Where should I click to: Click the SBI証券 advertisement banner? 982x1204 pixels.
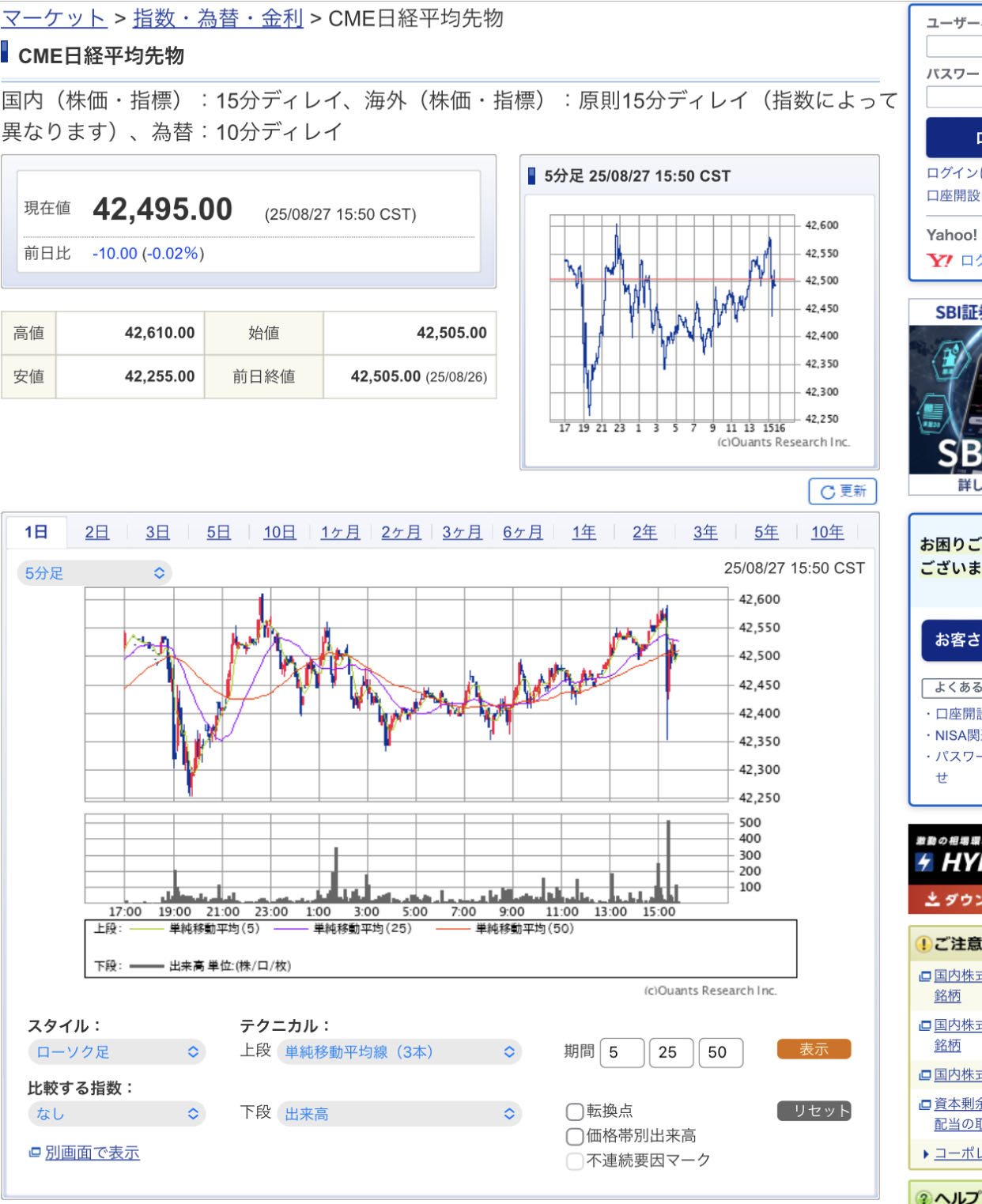point(946,397)
